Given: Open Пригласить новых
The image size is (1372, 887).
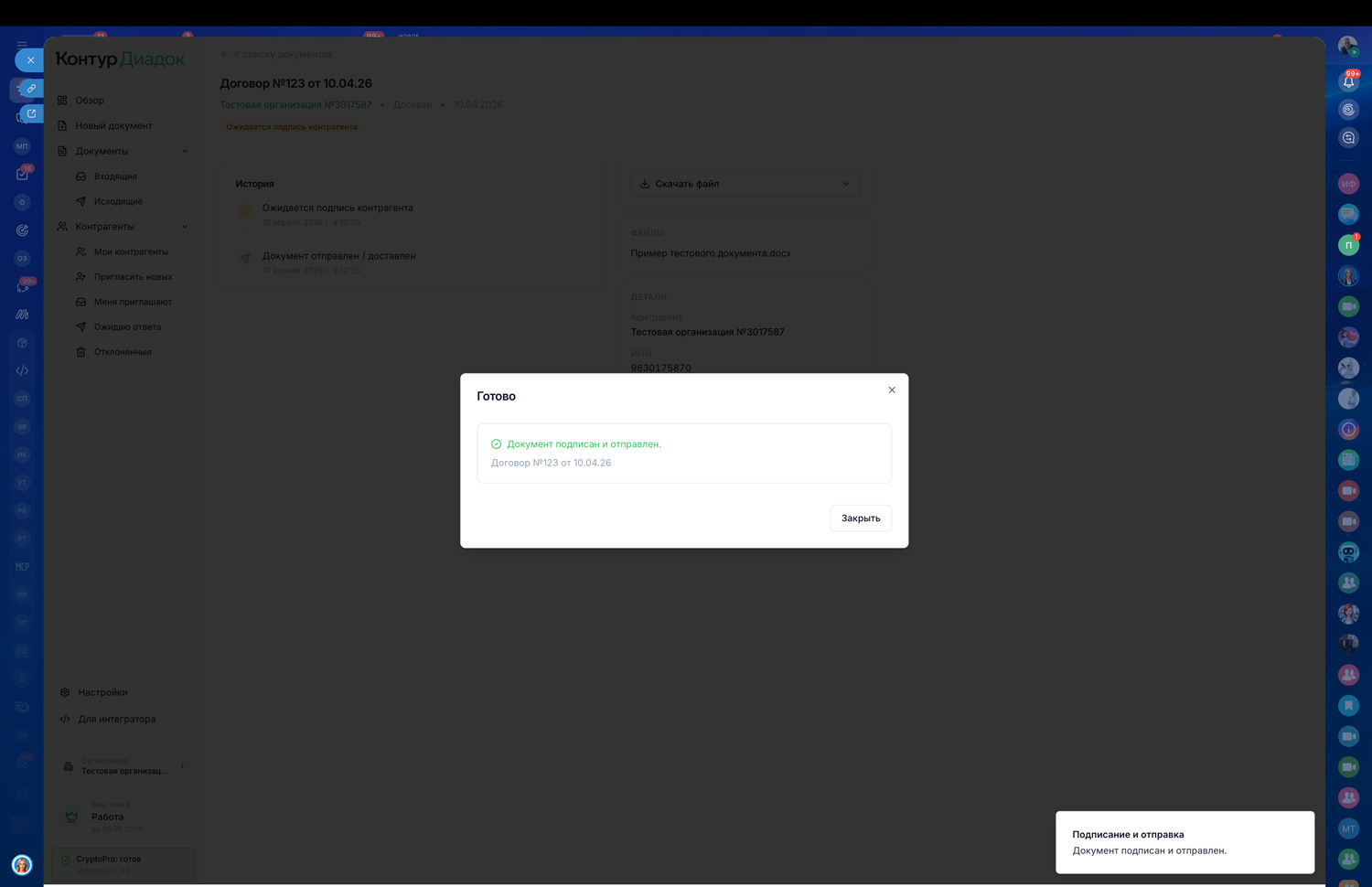Looking at the screenshot, I should (x=133, y=277).
